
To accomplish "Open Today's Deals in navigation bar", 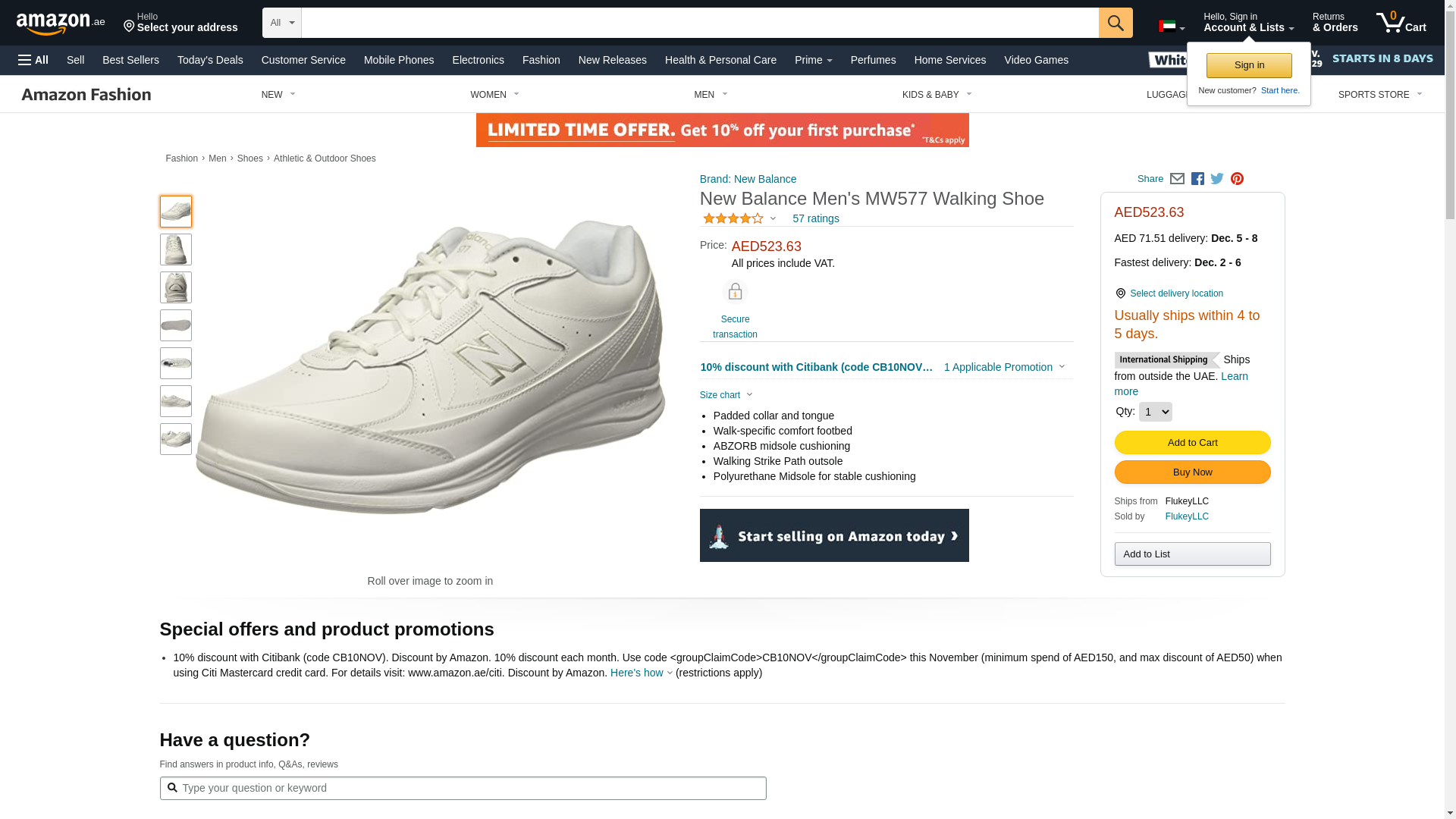I will [x=210, y=60].
